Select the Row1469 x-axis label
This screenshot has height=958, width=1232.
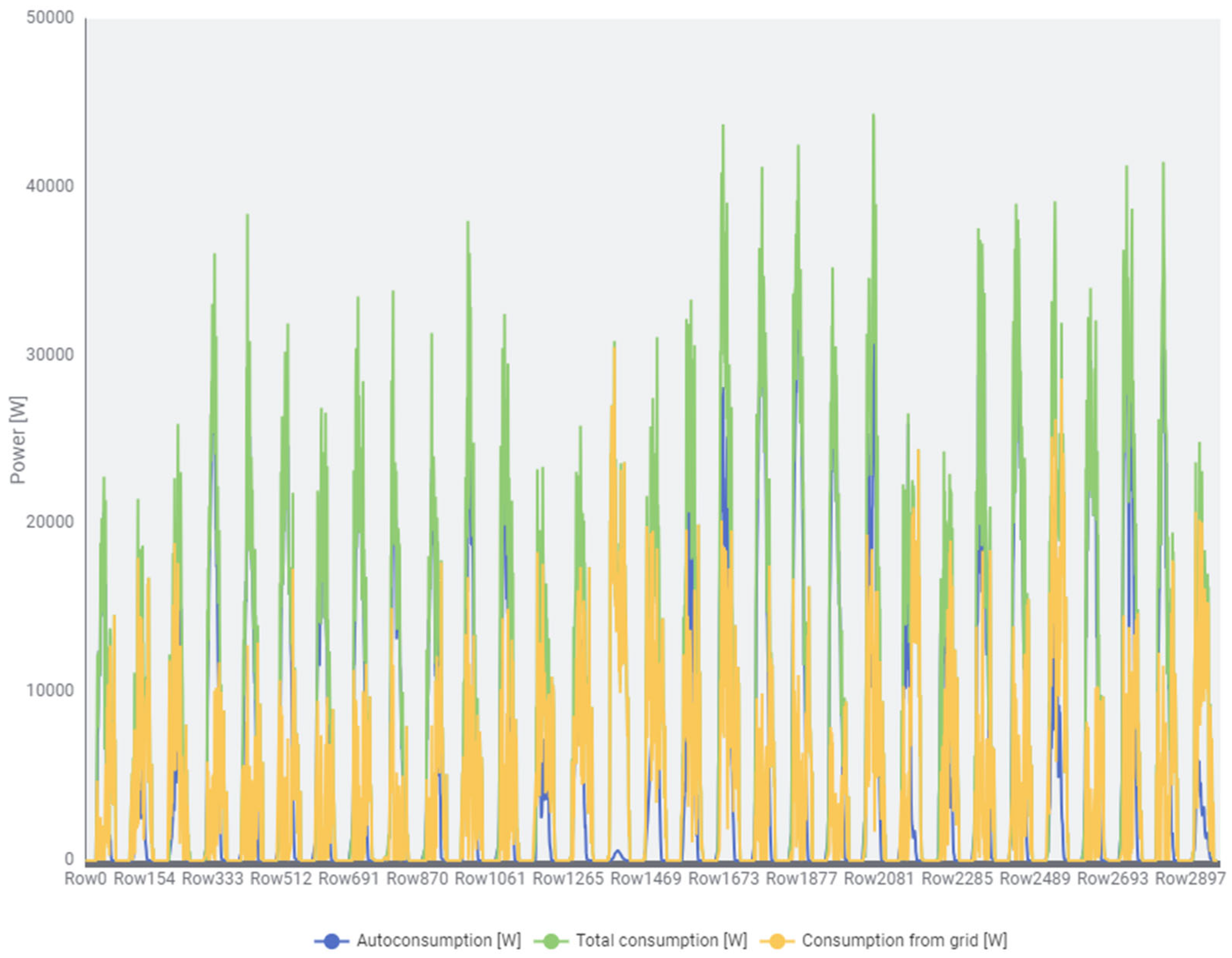[646, 878]
